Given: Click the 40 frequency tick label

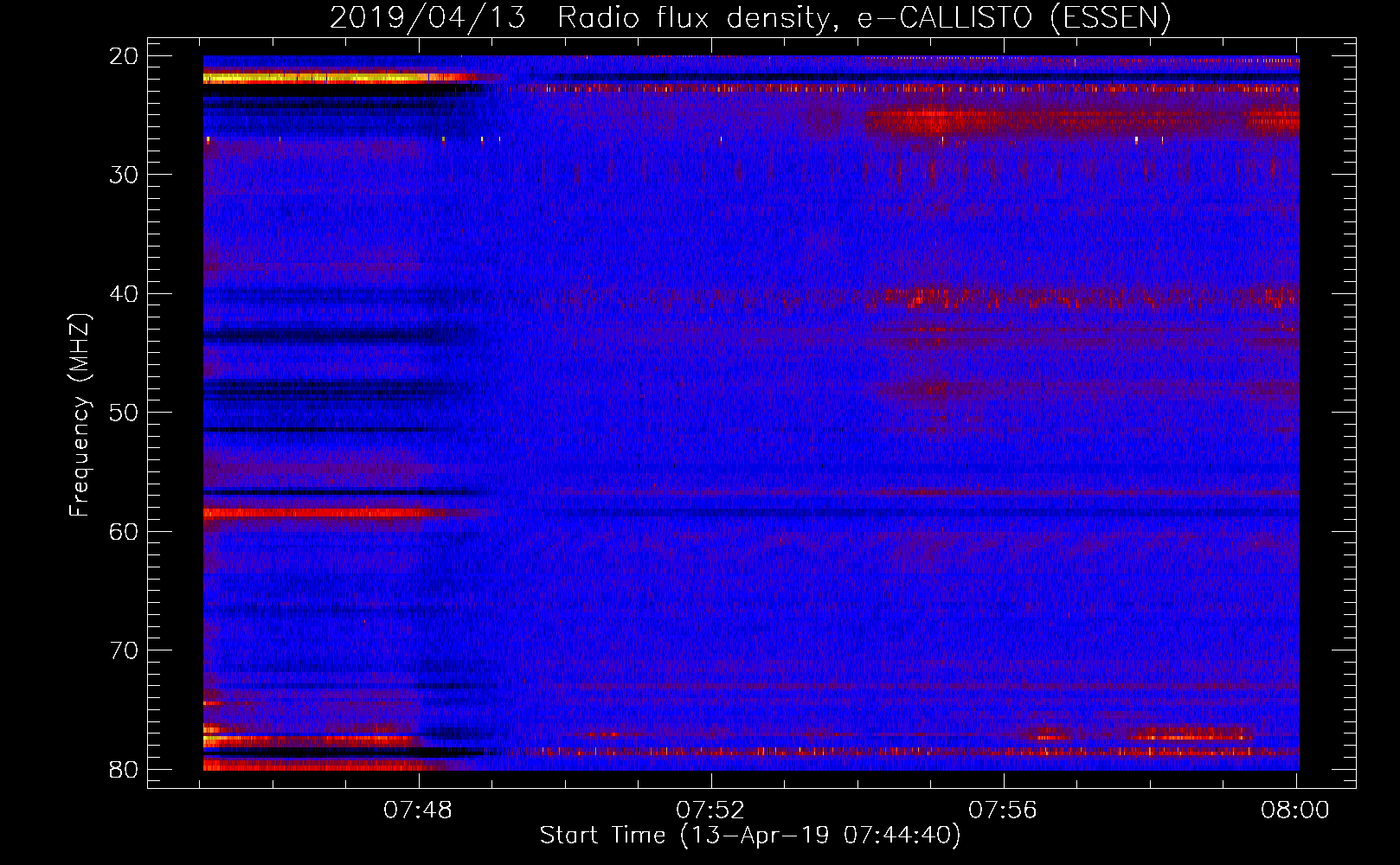Looking at the screenshot, I should coord(125,294).
